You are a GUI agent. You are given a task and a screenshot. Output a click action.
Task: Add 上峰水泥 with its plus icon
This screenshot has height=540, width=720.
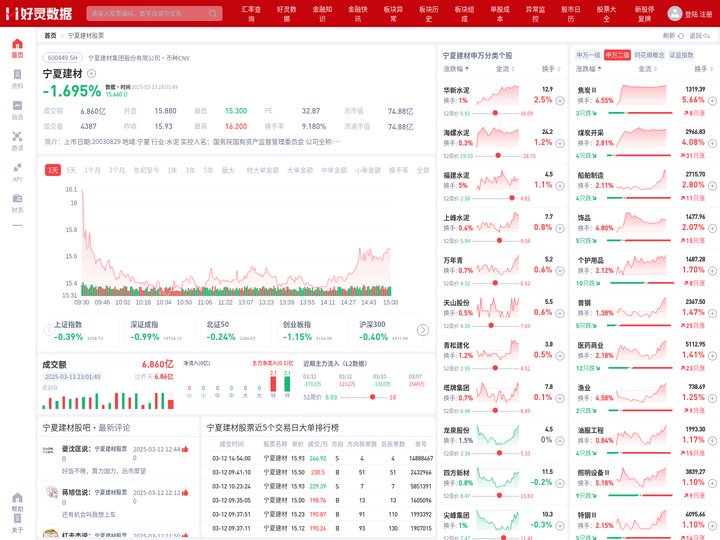[x=560, y=228]
